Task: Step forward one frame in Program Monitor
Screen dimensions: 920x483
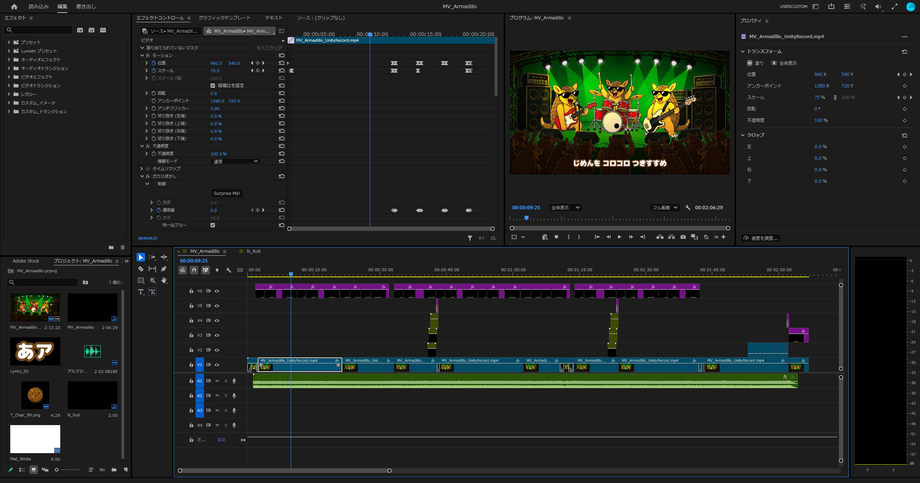Action: pyautogui.click(x=631, y=237)
